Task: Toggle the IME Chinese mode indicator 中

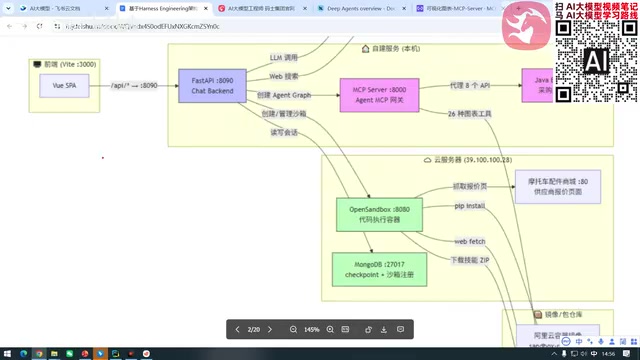Action: coord(594,354)
